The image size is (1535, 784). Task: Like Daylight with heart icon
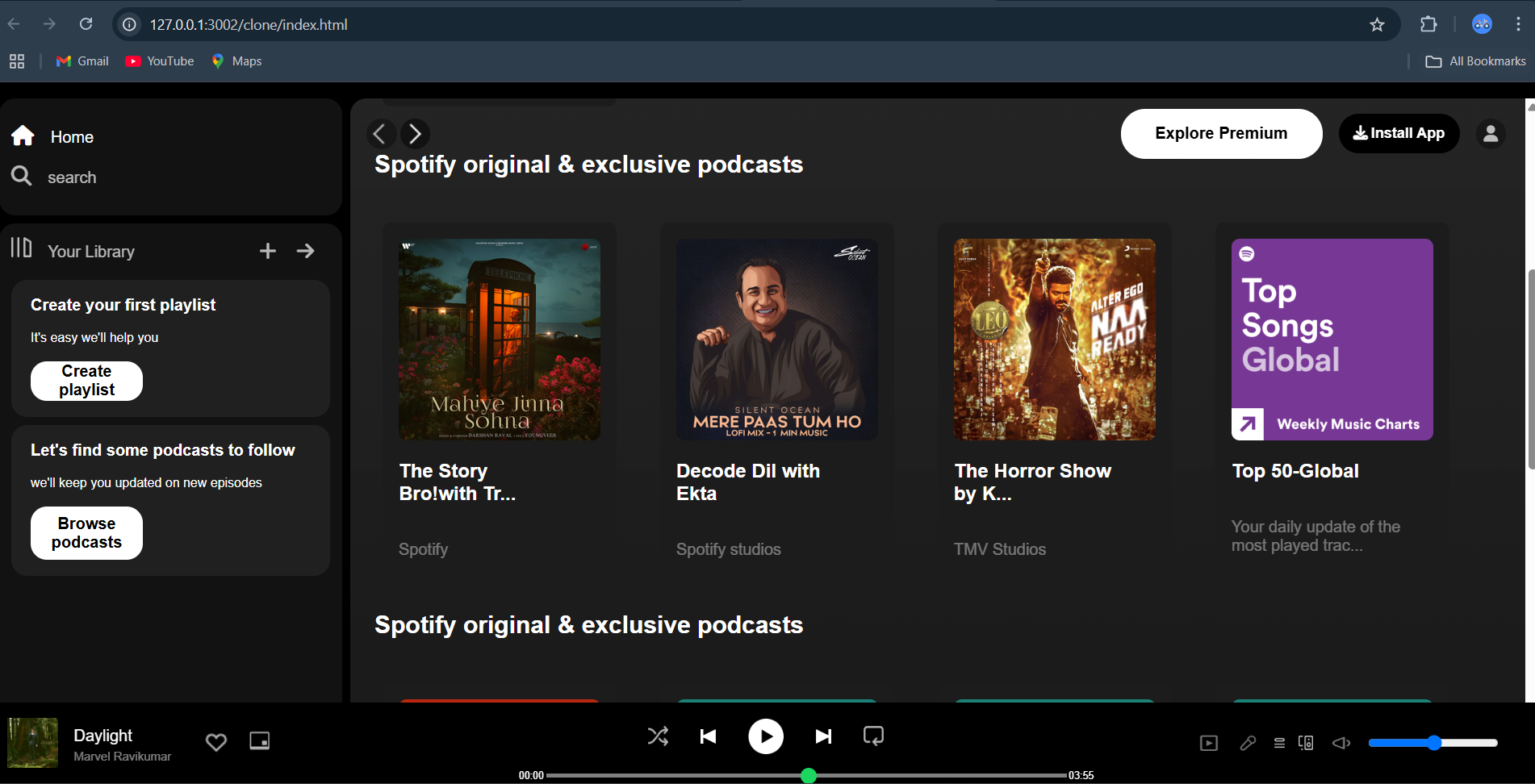pos(216,741)
